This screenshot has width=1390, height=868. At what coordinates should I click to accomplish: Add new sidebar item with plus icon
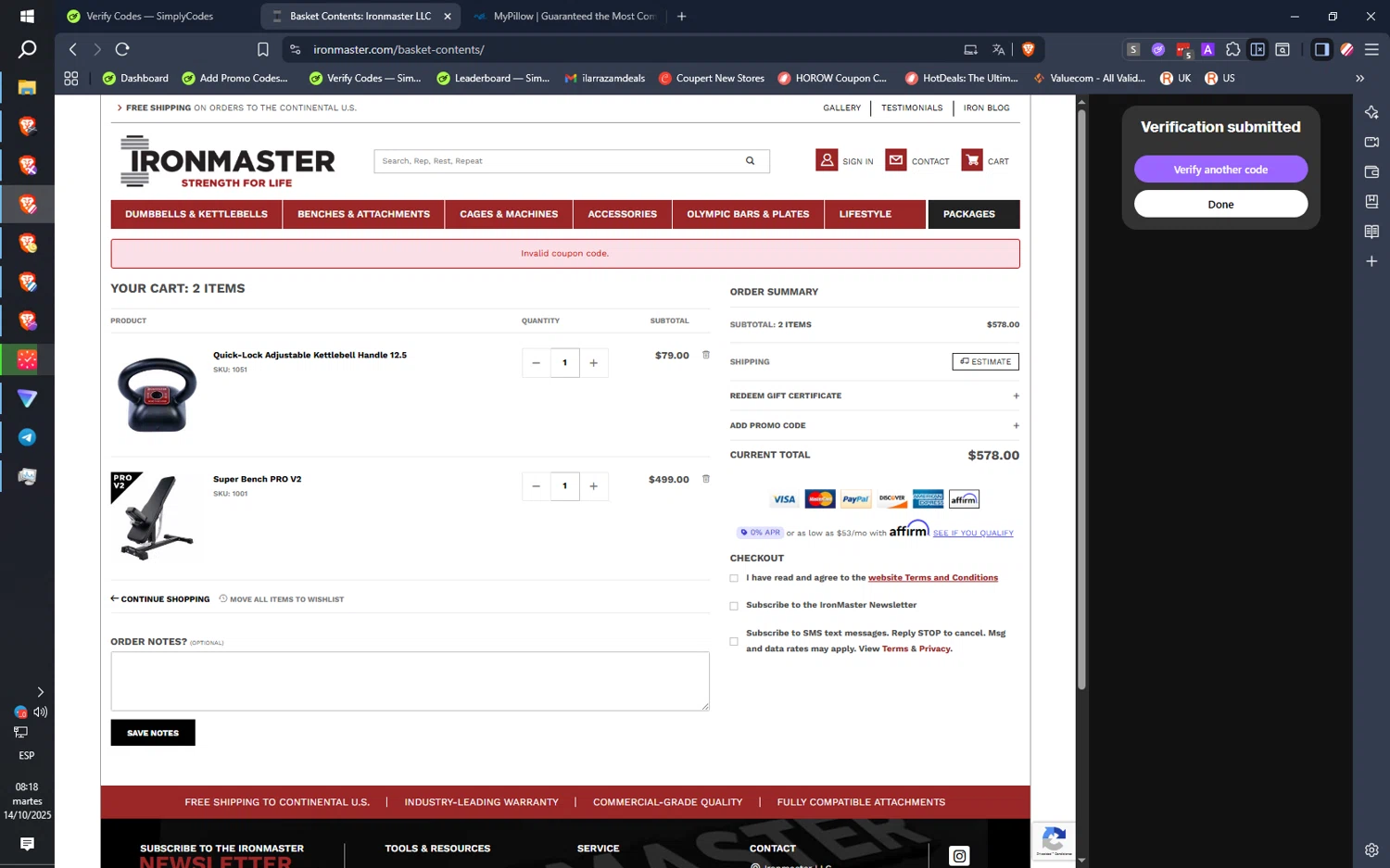[x=1371, y=261]
